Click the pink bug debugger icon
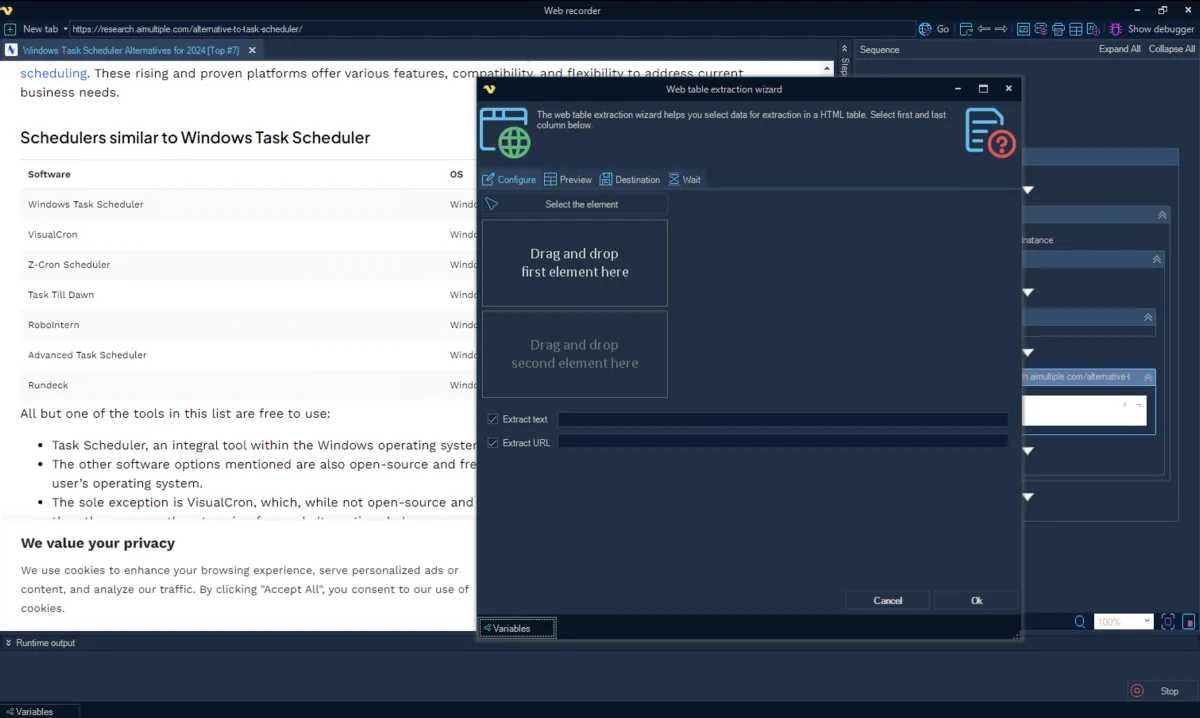This screenshot has height=718, width=1200. pos(1116,29)
